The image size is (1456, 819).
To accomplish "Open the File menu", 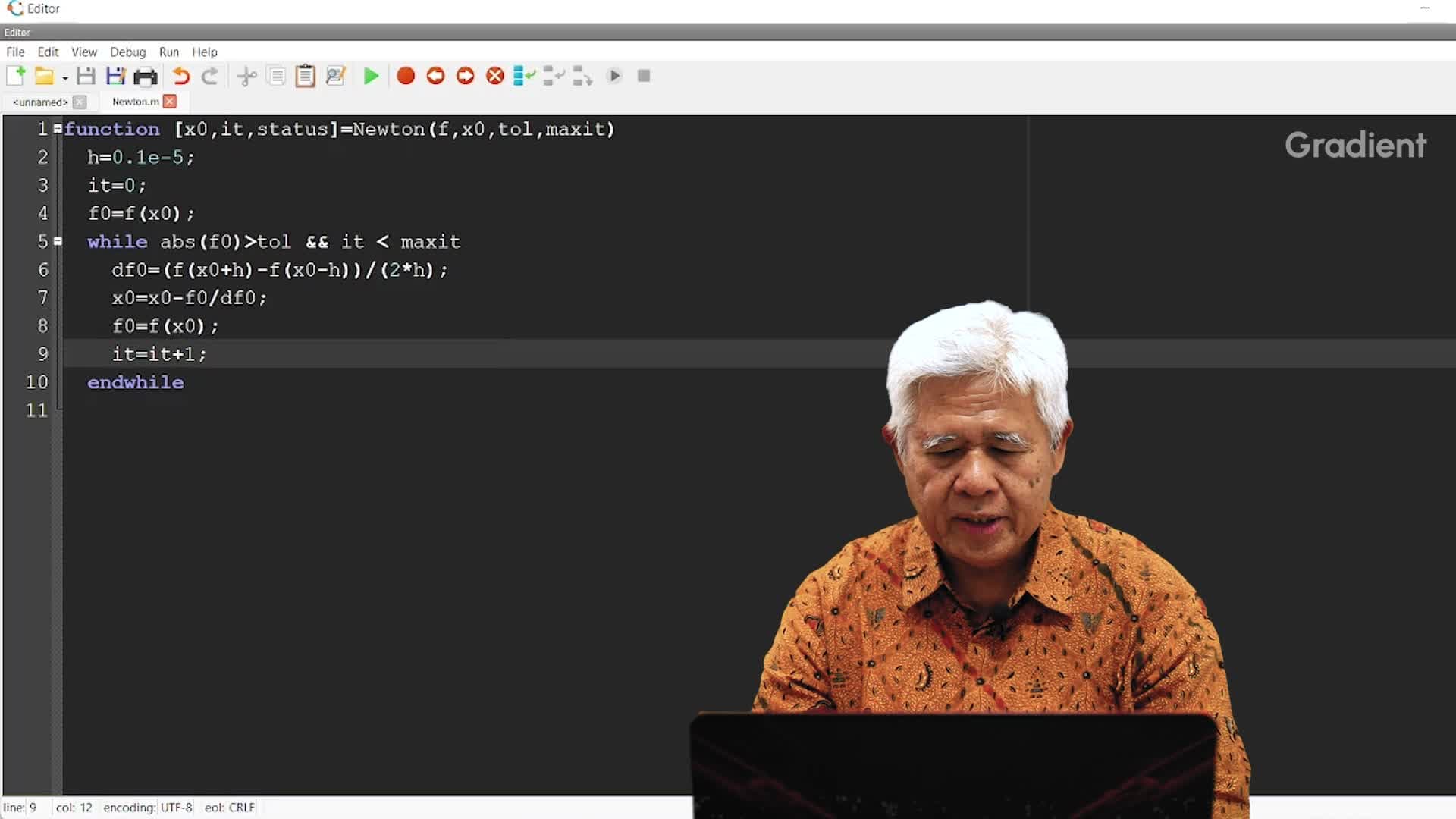I will point(15,52).
